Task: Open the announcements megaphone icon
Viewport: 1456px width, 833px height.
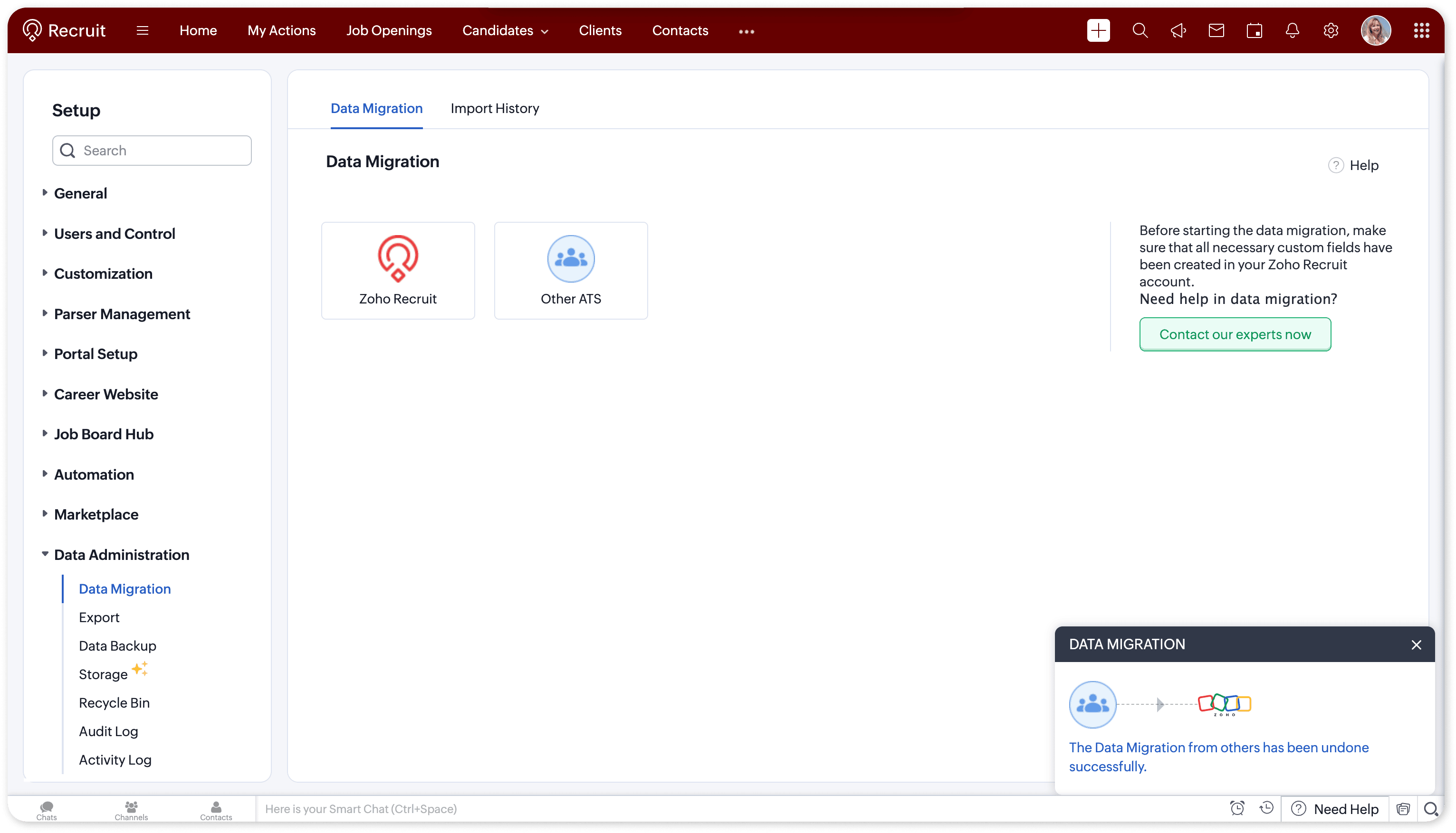Action: tap(1178, 30)
